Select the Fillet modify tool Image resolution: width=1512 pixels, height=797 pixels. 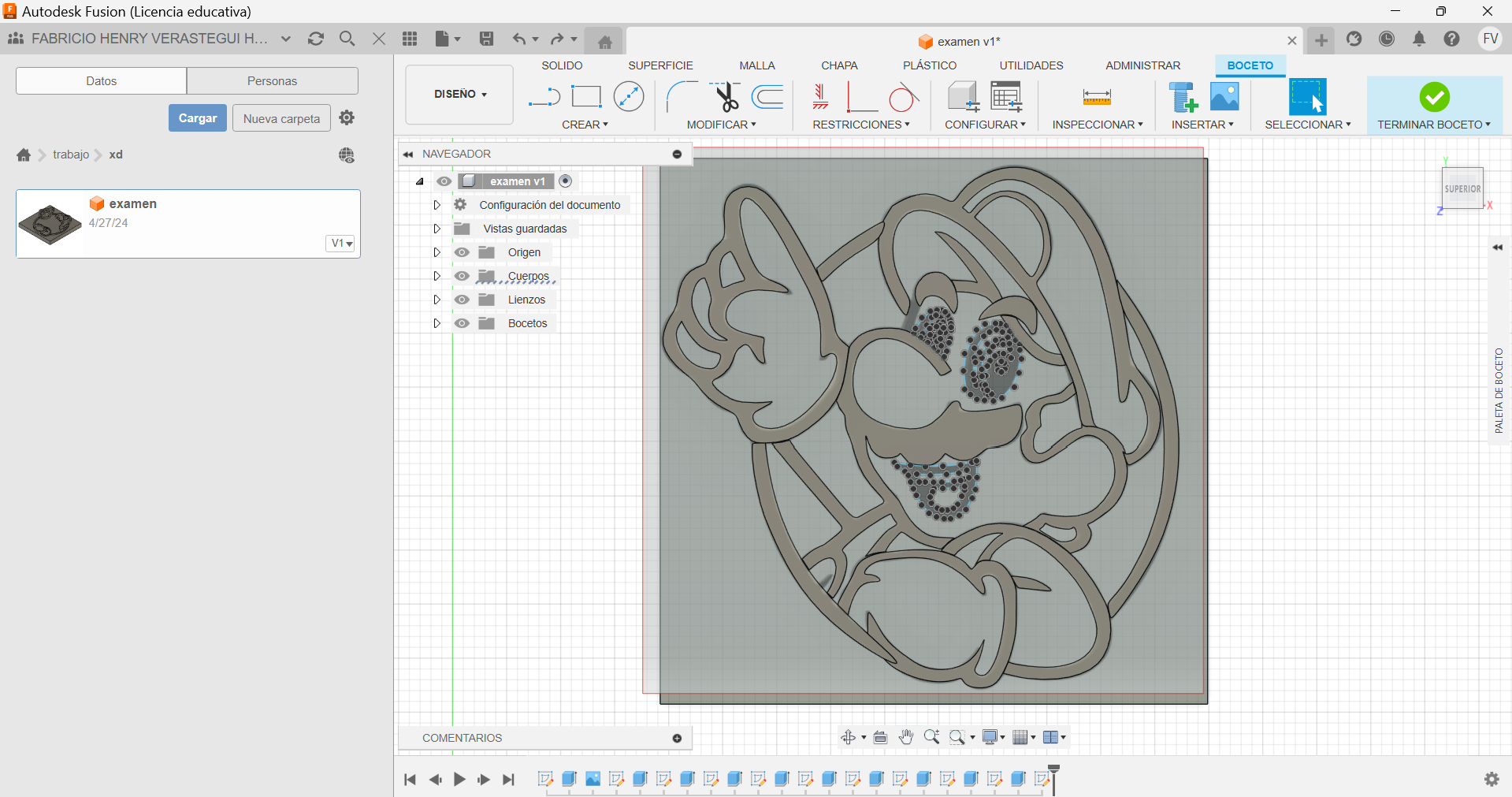(682, 97)
